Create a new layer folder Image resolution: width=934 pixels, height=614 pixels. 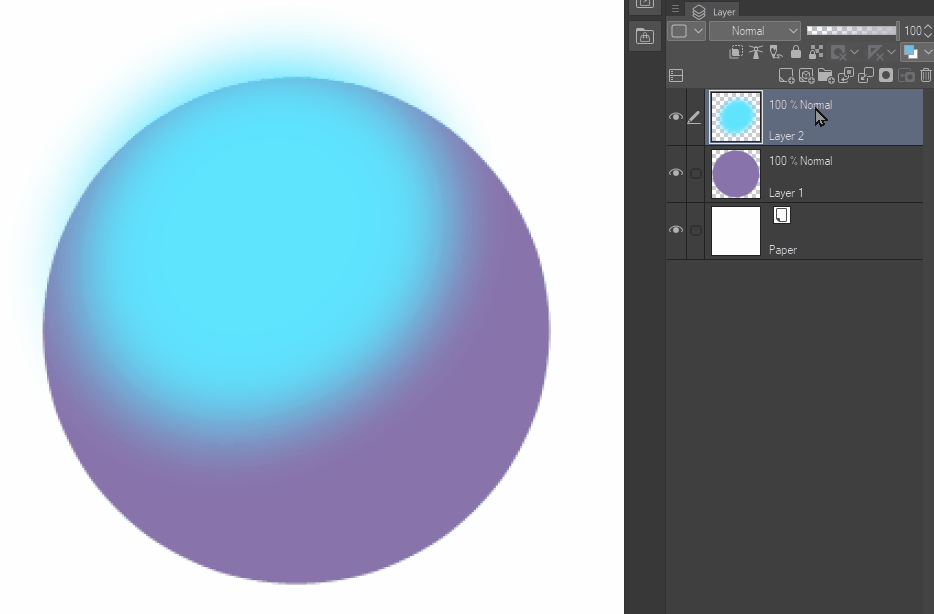point(826,76)
